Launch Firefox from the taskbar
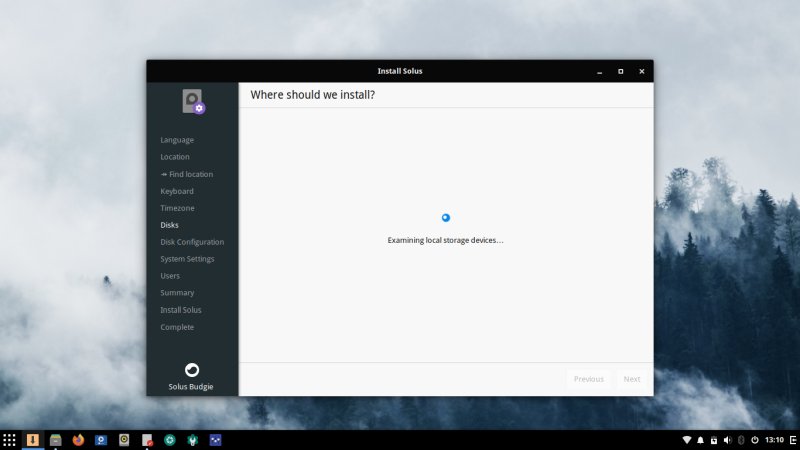 click(x=78, y=440)
